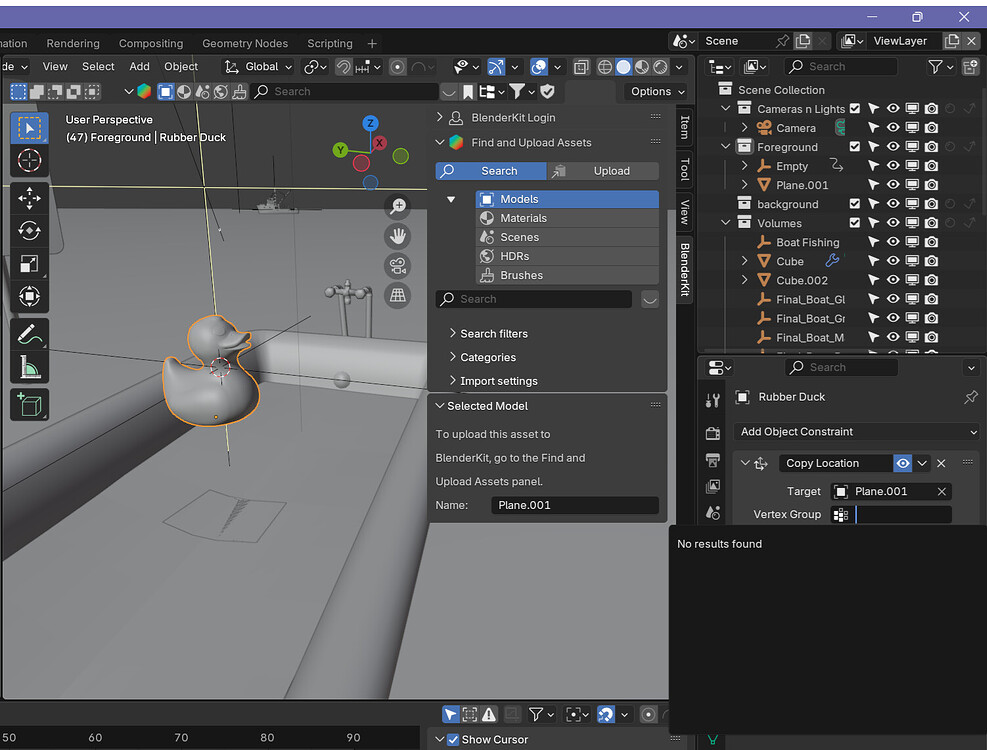The width and height of the screenshot is (987, 750).
Task: Click the Z axis on navigation gizmo
Action: [370, 123]
